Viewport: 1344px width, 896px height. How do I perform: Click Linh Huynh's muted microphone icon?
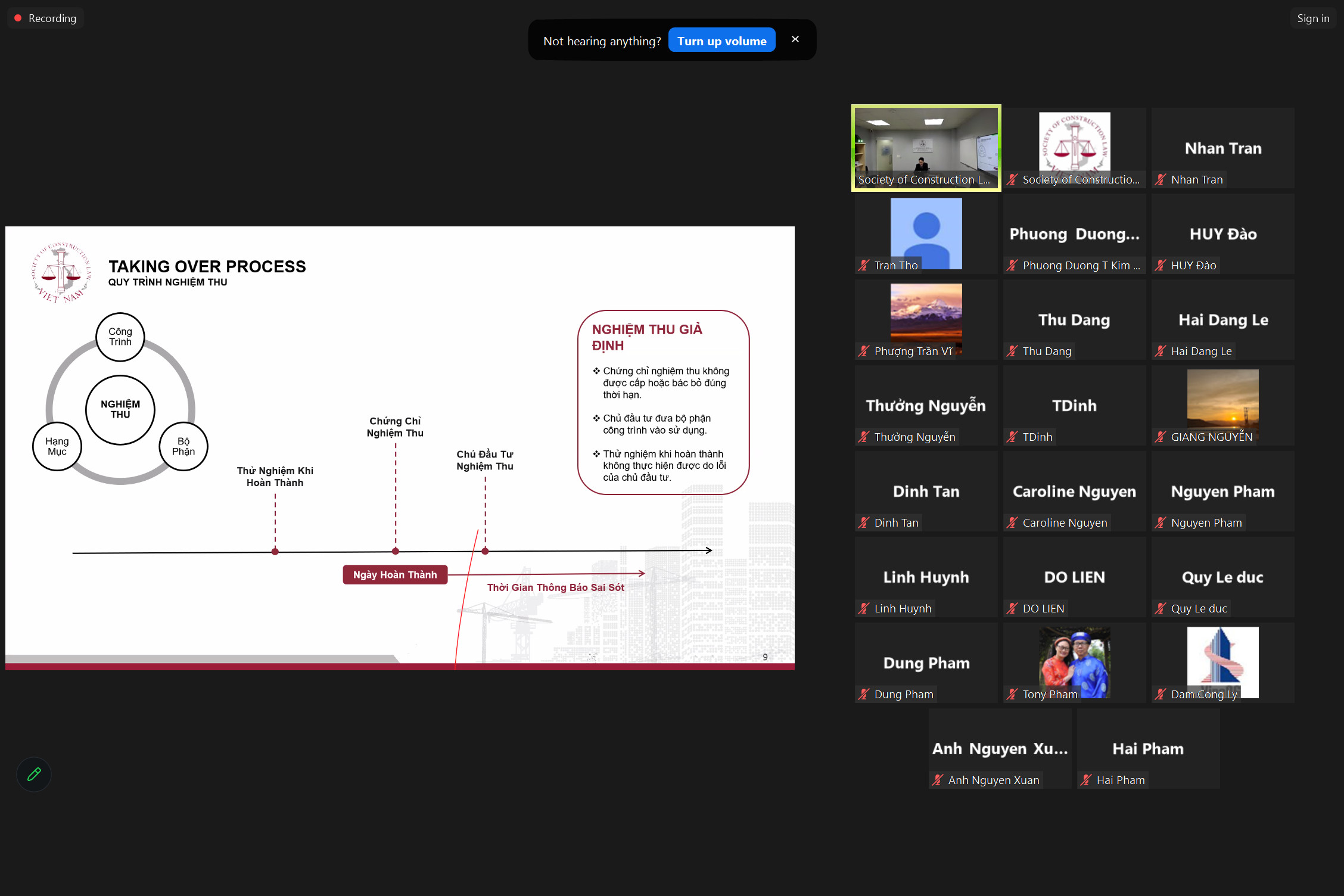point(864,608)
